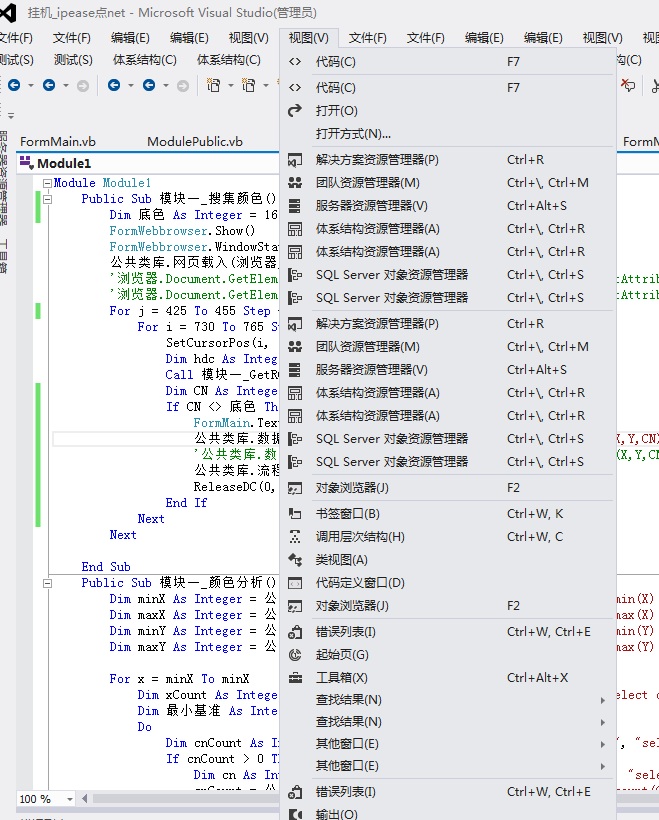
Task: Open 类视图(A) class view entry
Action: click(x=448, y=560)
